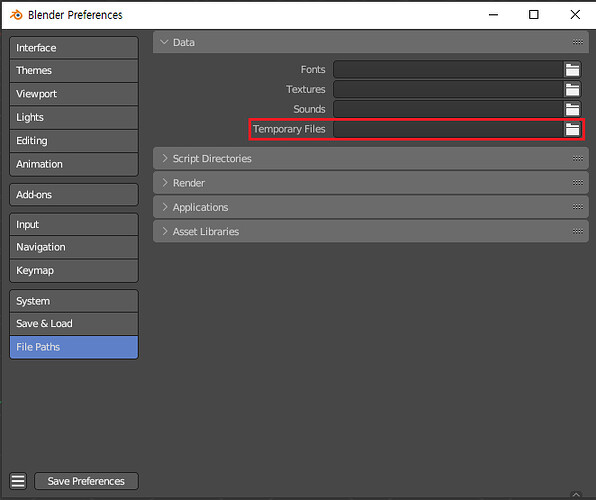Grab the Asset Libraries panel drag handle
Viewport: 596px width, 500px height.
(x=578, y=231)
